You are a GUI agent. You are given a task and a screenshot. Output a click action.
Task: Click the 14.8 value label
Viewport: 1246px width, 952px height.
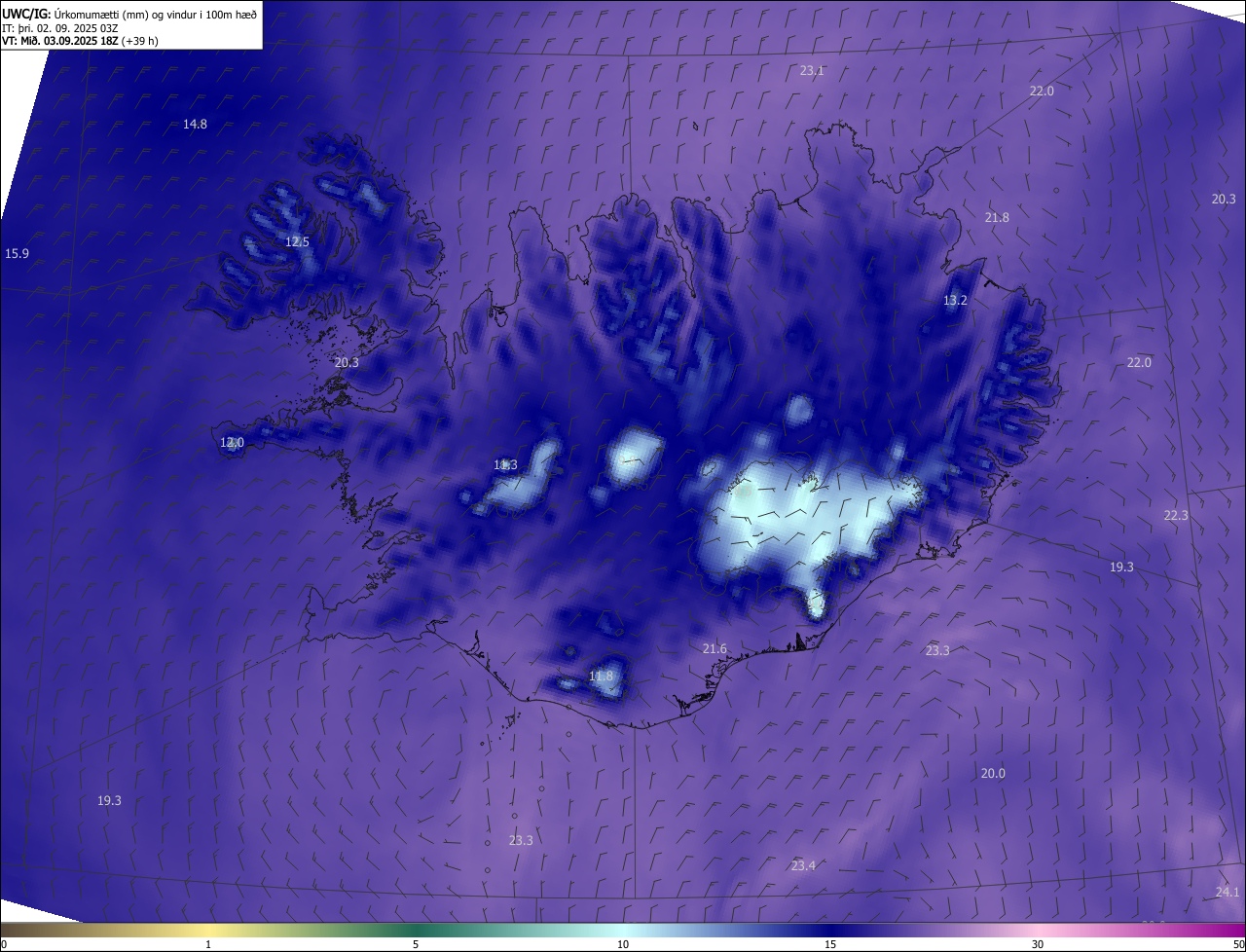pos(195,124)
